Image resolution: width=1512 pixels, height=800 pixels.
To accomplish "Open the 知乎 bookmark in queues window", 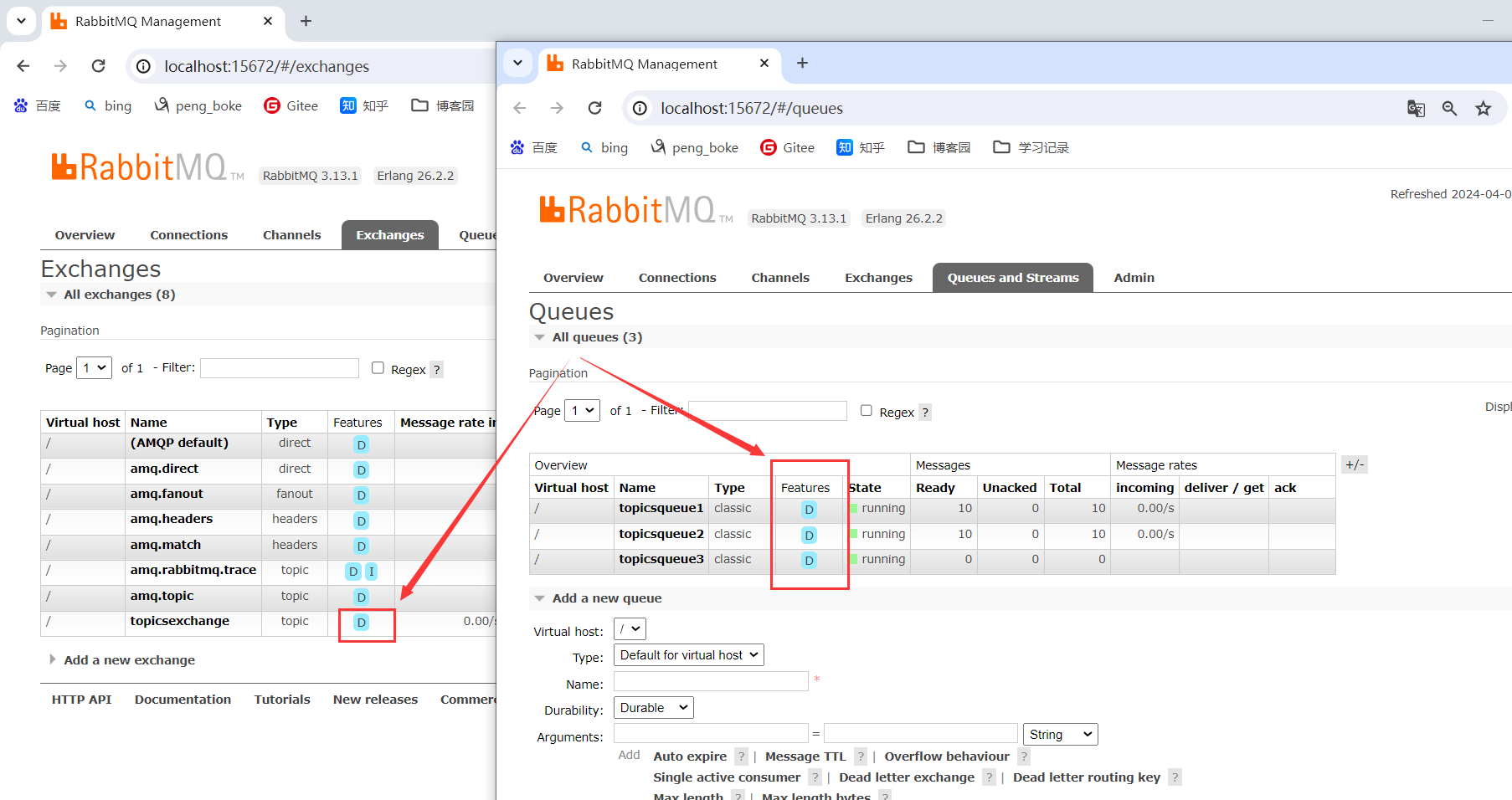I will [861, 147].
